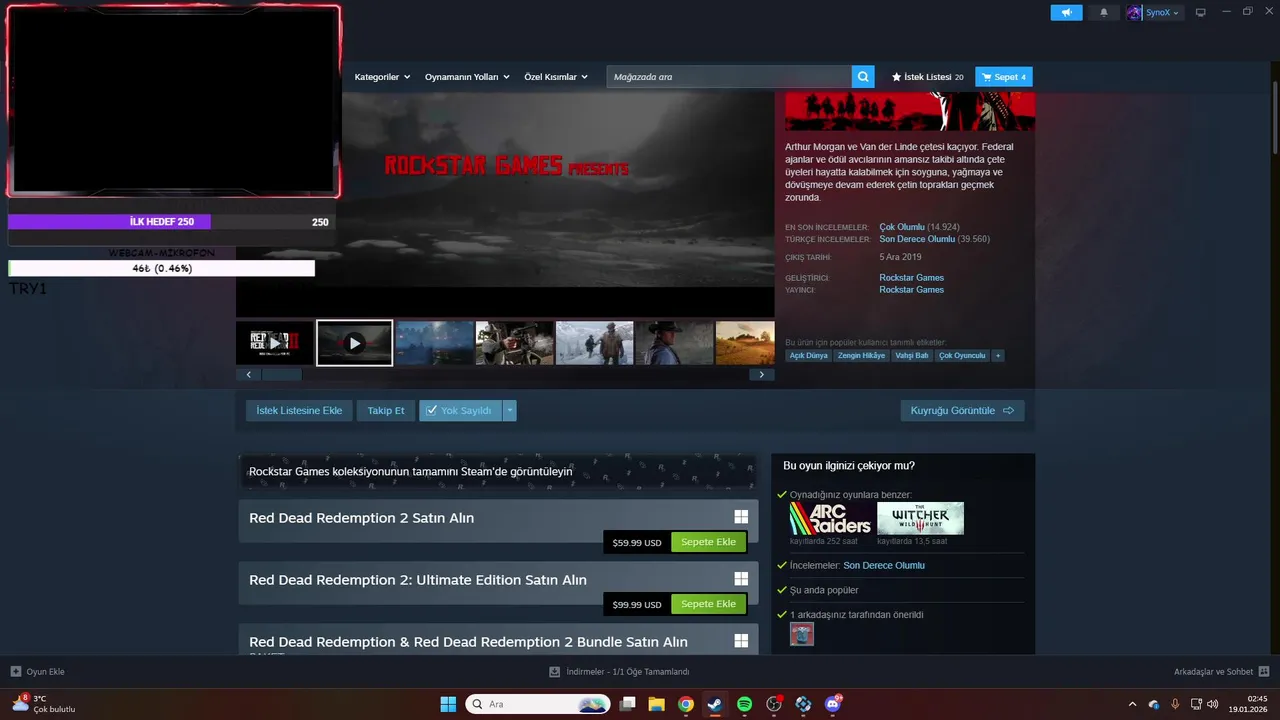Select the cowboy portrait screenshot thumbnail
The height and width of the screenshot is (720, 1280).
674,343
